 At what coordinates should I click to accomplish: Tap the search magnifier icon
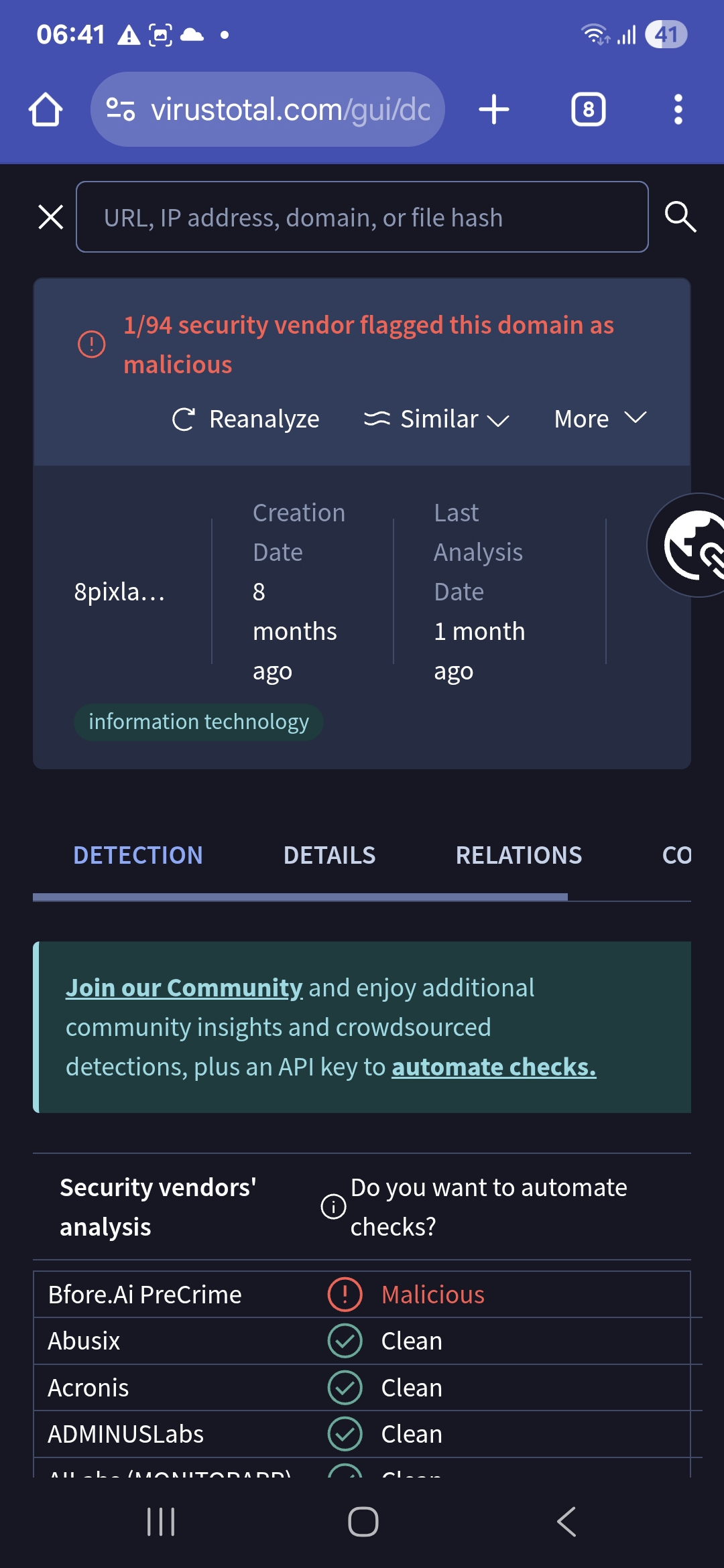680,217
